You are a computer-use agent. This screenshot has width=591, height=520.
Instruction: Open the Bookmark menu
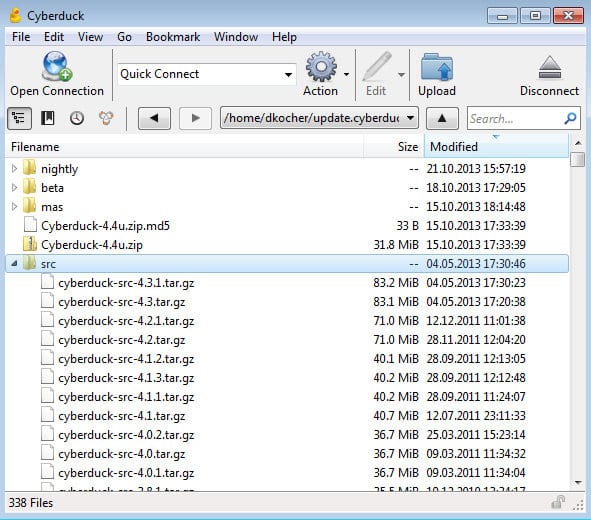click(173, 37)
